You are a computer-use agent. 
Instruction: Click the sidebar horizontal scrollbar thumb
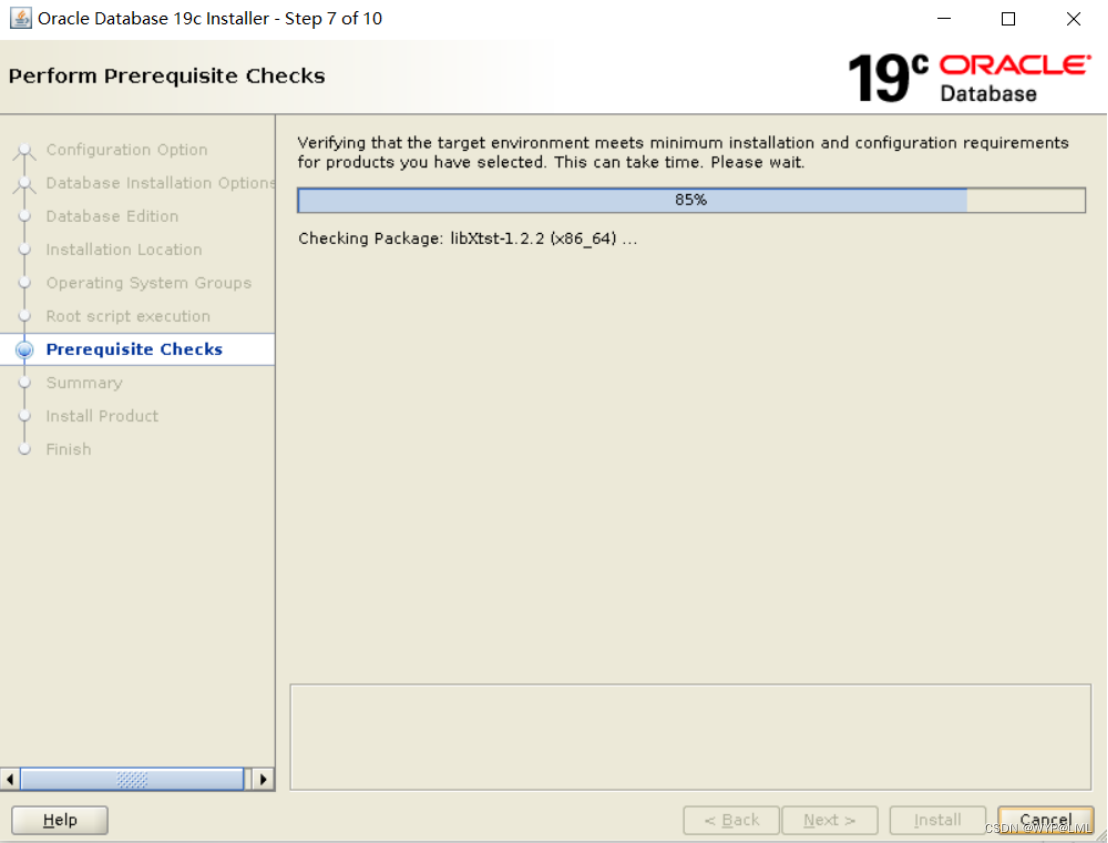(x=132, y=779)
